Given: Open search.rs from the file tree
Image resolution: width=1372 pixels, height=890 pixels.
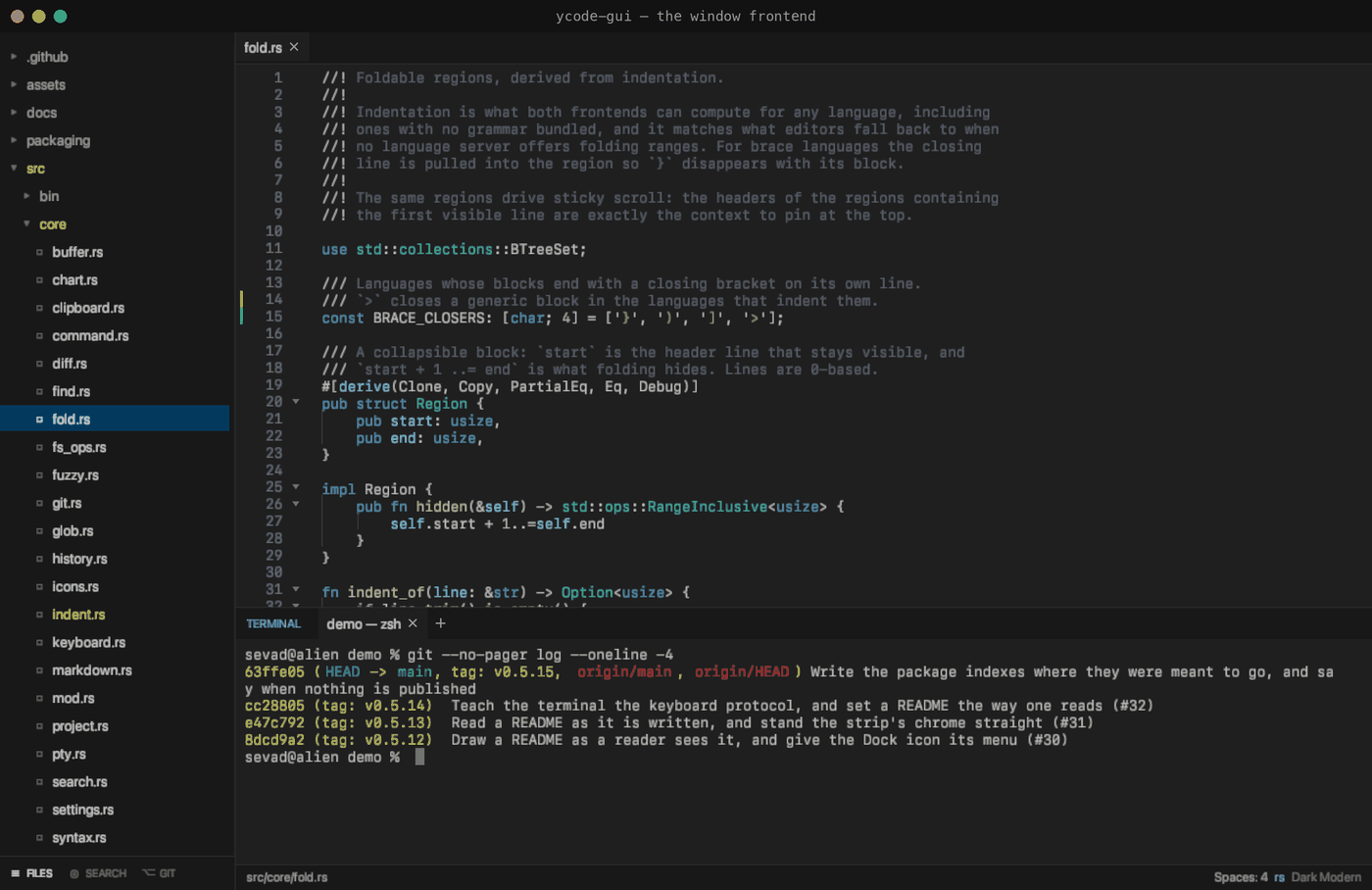Looking at the screenshot, I should pyautogui.click(x=79, y=782).
